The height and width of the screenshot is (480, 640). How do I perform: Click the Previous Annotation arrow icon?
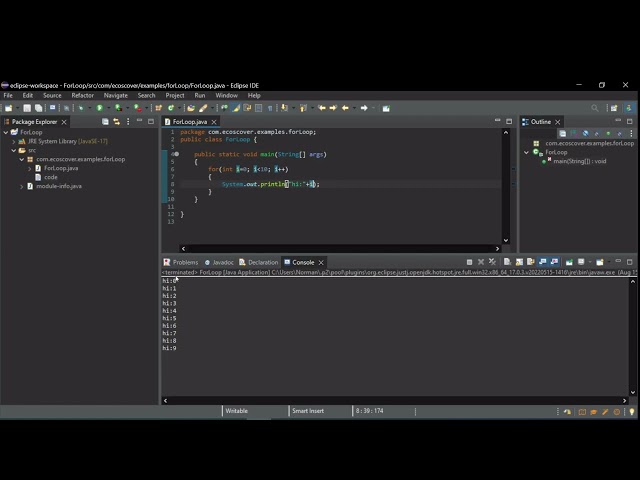pos(303,108)
